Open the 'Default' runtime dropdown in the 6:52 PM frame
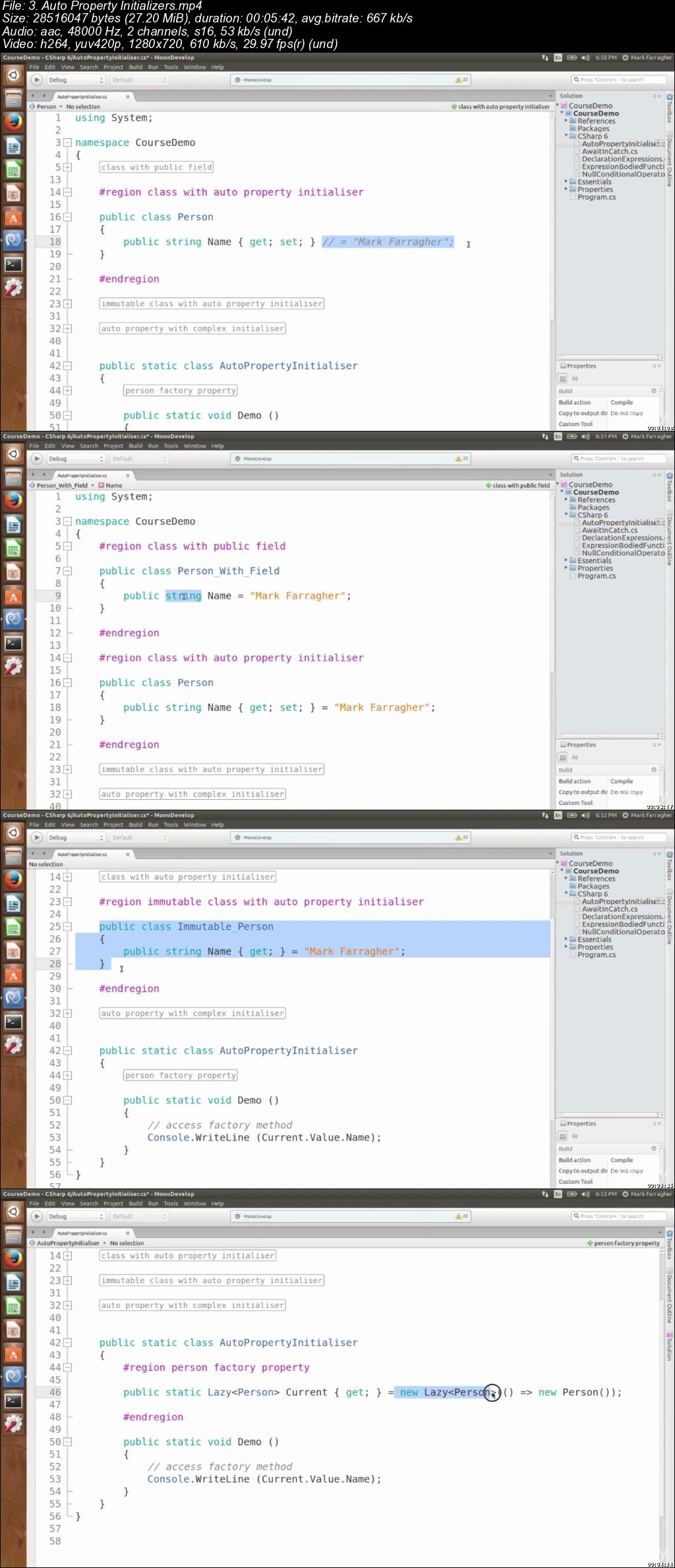The image size is (675, 1568). click(138, 837)
